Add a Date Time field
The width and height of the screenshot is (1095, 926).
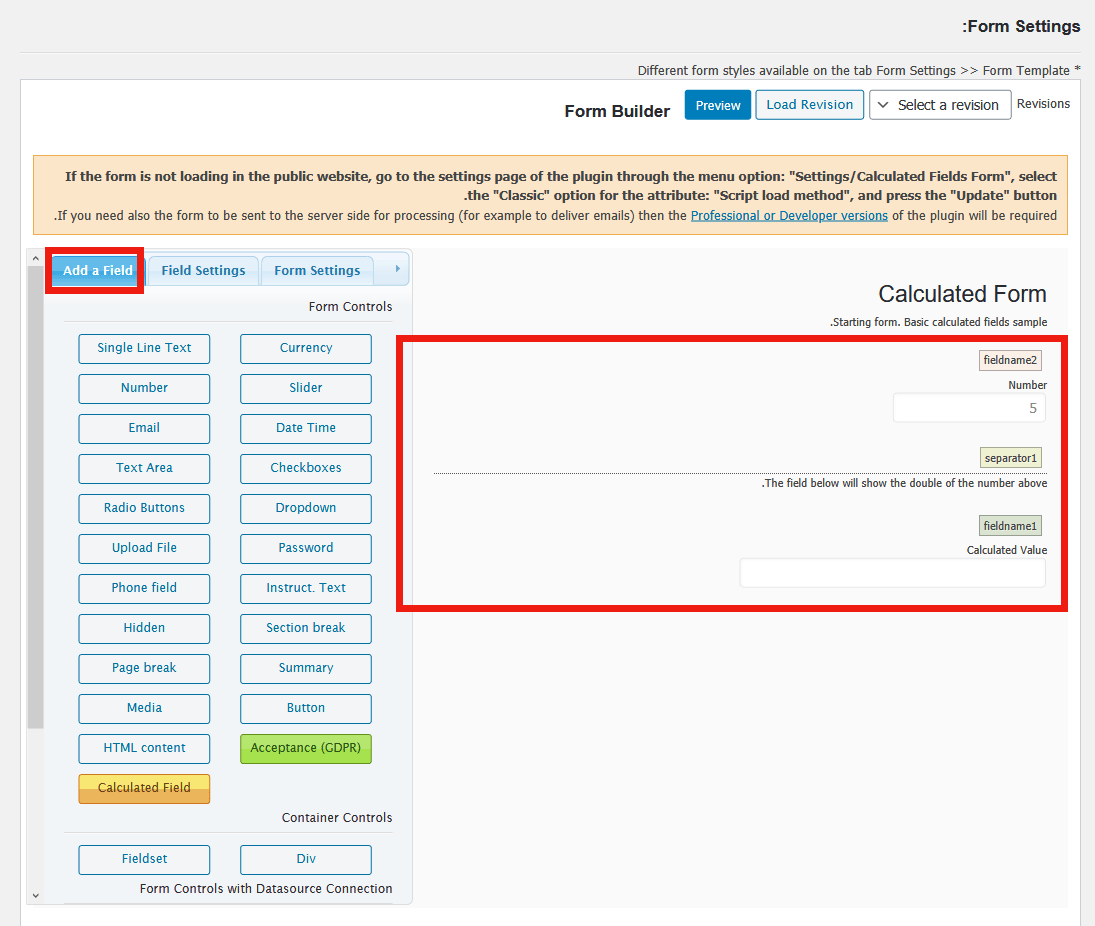coord(306,428)
